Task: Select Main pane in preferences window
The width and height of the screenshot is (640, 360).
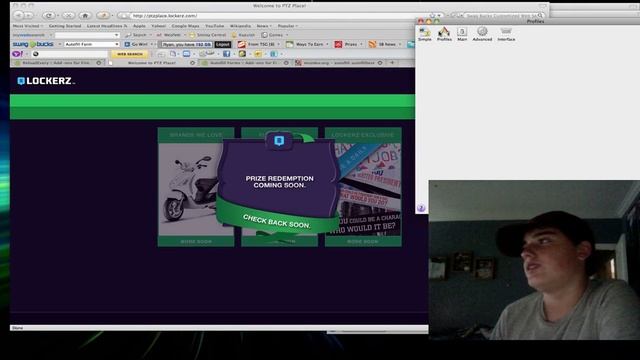Action: 462,33
